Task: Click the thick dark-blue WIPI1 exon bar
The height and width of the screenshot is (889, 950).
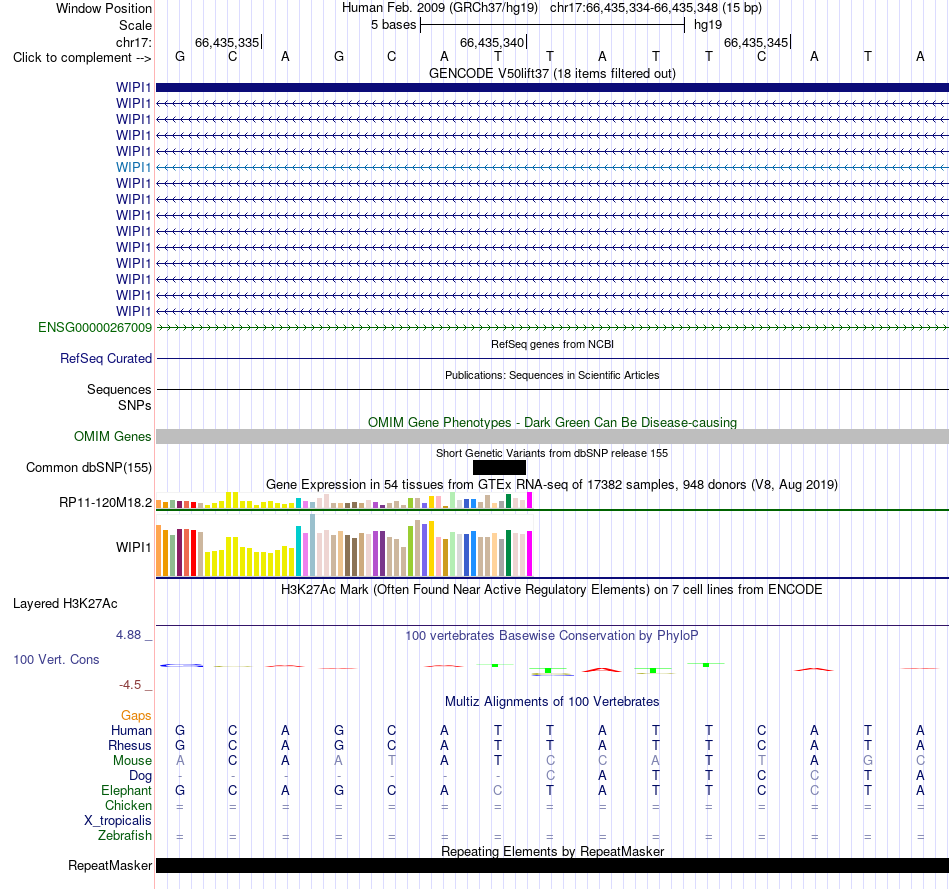Action: pos(552,87)
